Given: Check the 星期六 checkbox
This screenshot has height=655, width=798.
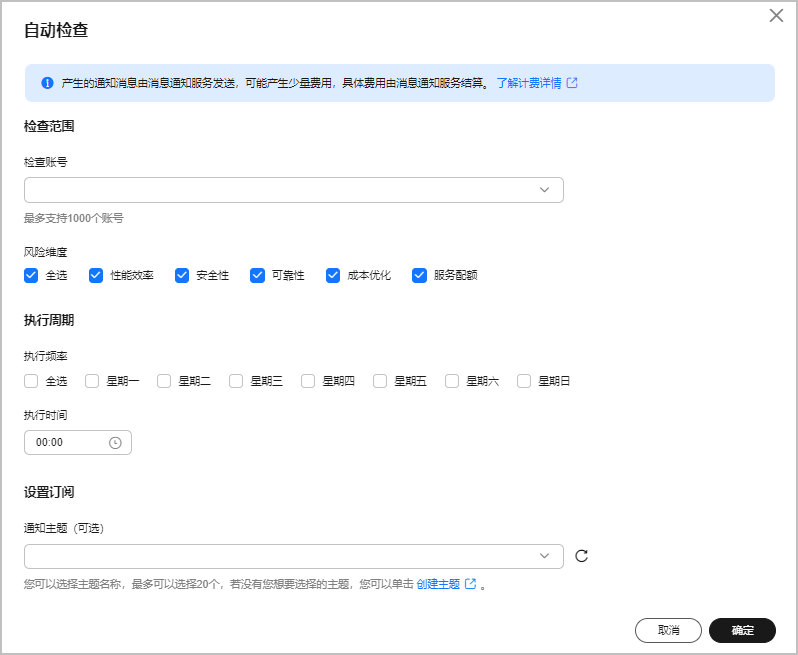Looking at the screenshot, I should (452, 381).
